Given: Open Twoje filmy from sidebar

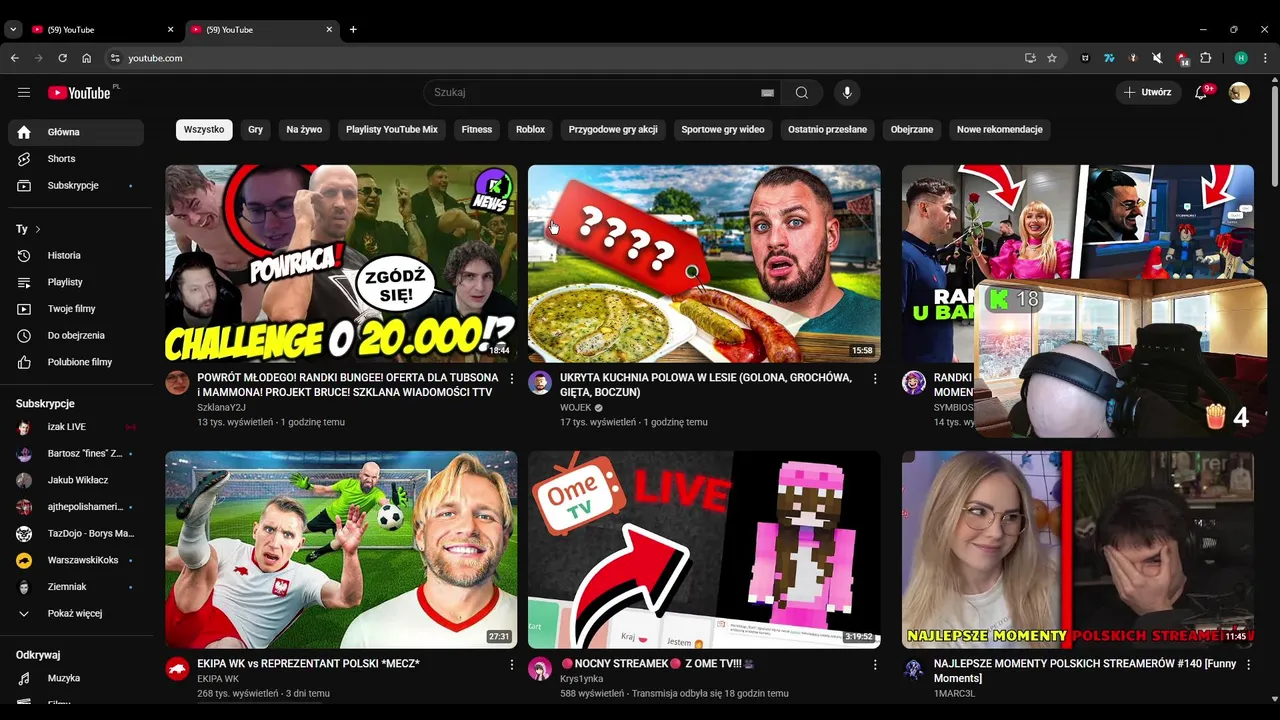Looking at the screenshot, I should 76,309.
